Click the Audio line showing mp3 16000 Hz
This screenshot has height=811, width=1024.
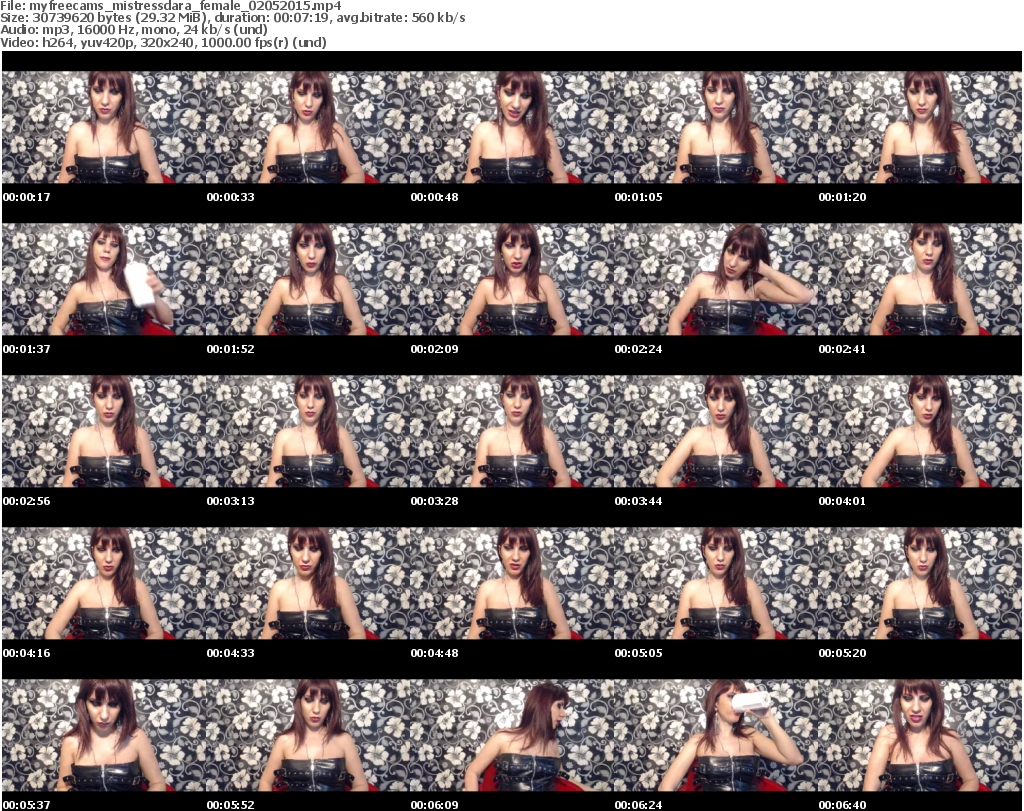[134, 30]
